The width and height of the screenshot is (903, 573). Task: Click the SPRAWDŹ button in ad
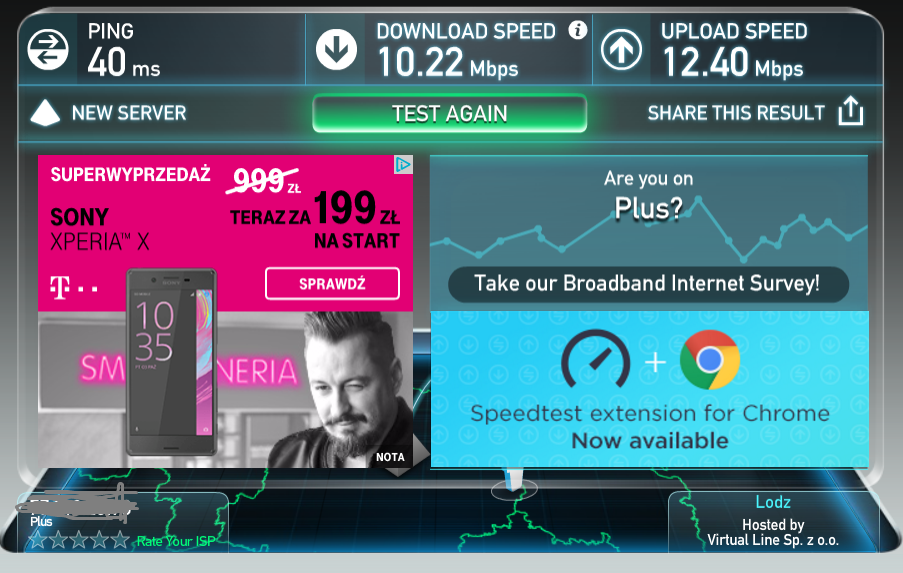point(332,283)
